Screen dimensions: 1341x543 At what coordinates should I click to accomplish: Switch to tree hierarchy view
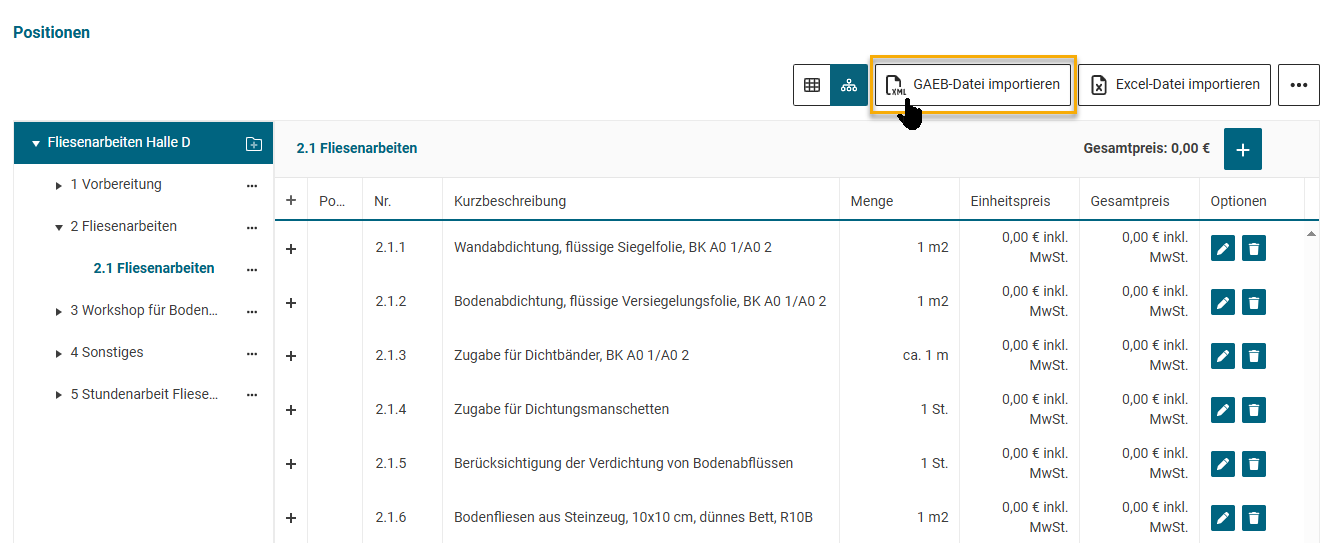849,85
